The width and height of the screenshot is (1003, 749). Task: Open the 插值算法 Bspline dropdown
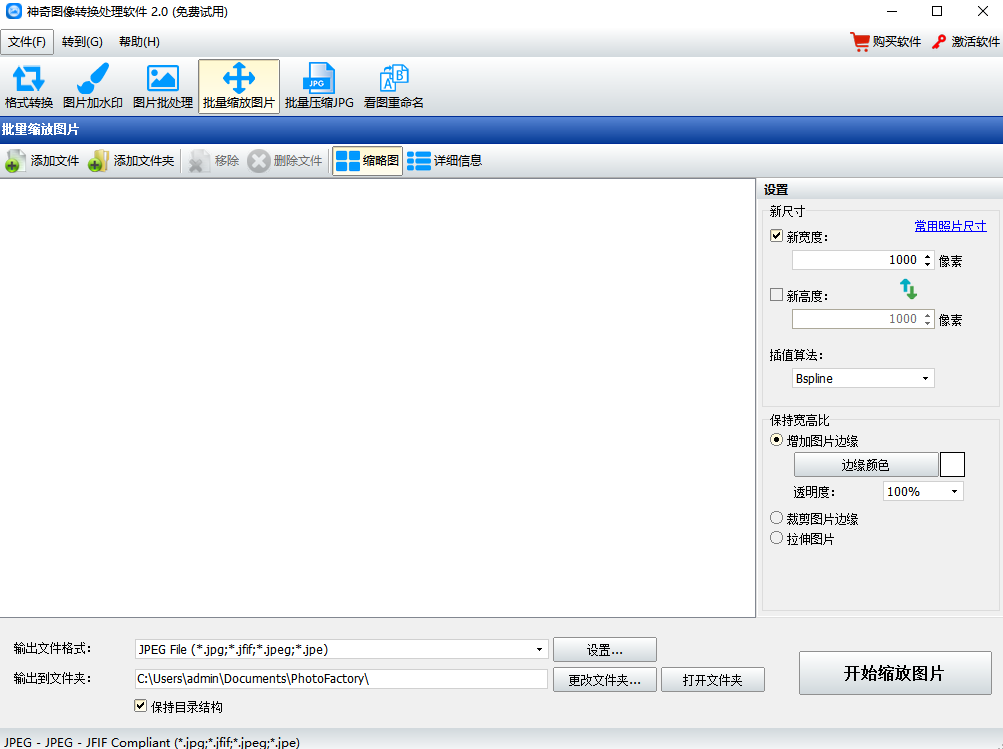tap(863, 378)
